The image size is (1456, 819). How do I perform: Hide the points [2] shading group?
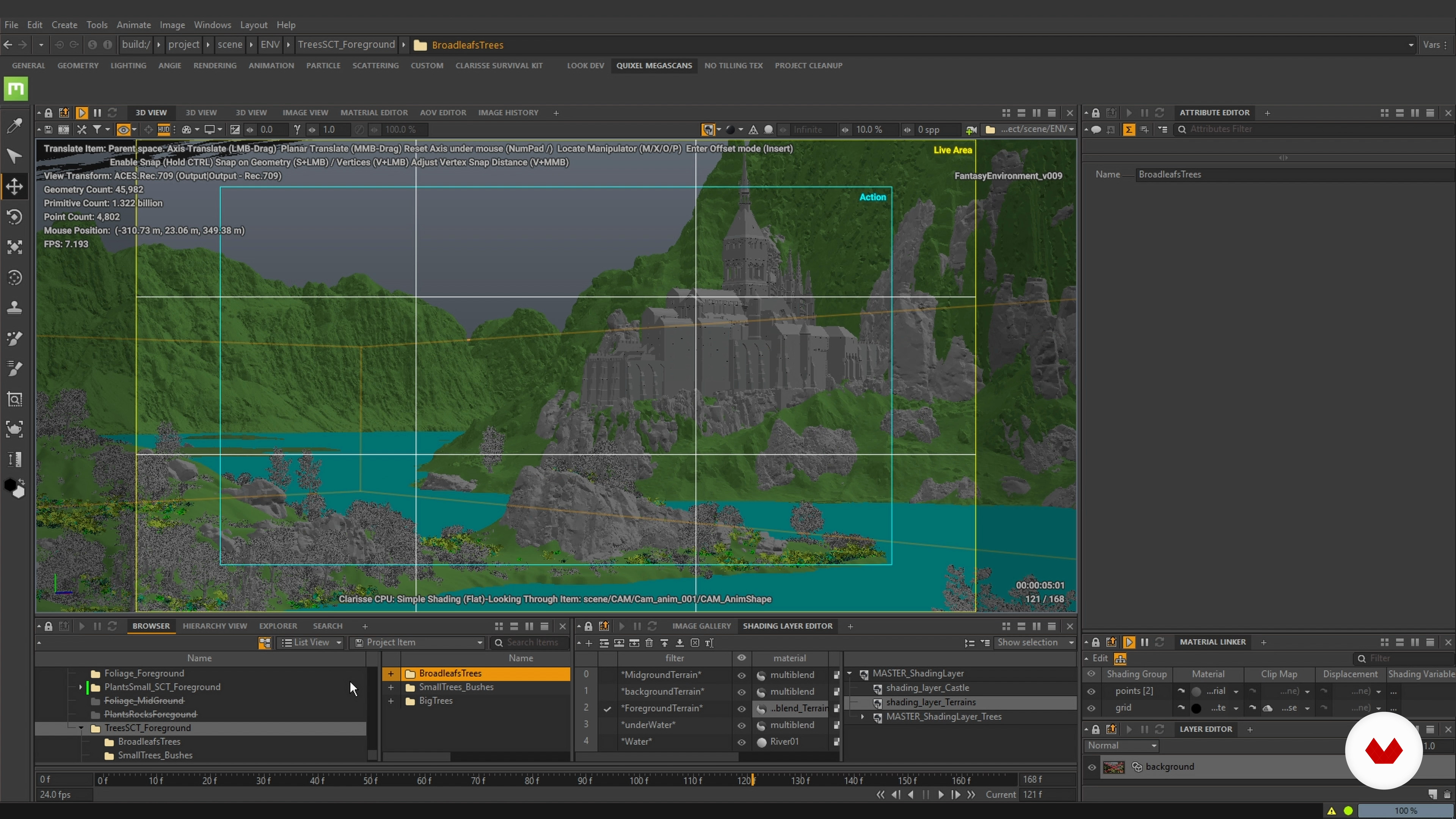click(1091, 691)
